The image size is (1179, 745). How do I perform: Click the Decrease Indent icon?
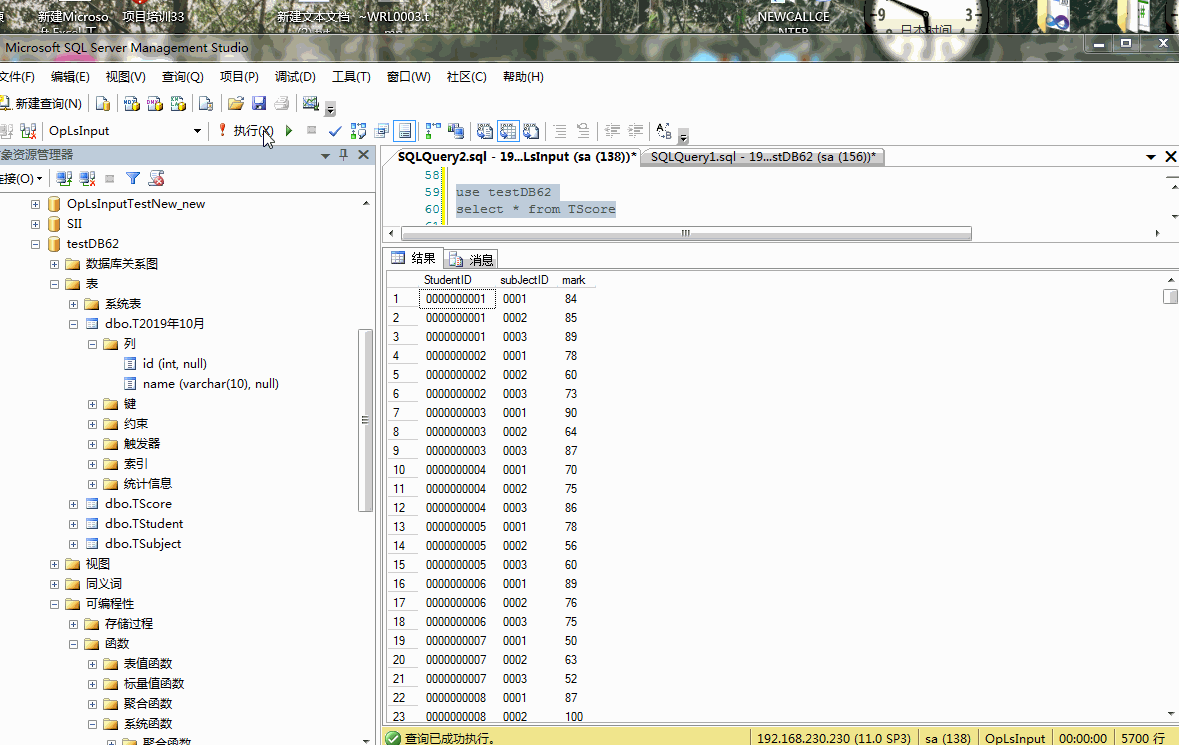pos(613,131)
